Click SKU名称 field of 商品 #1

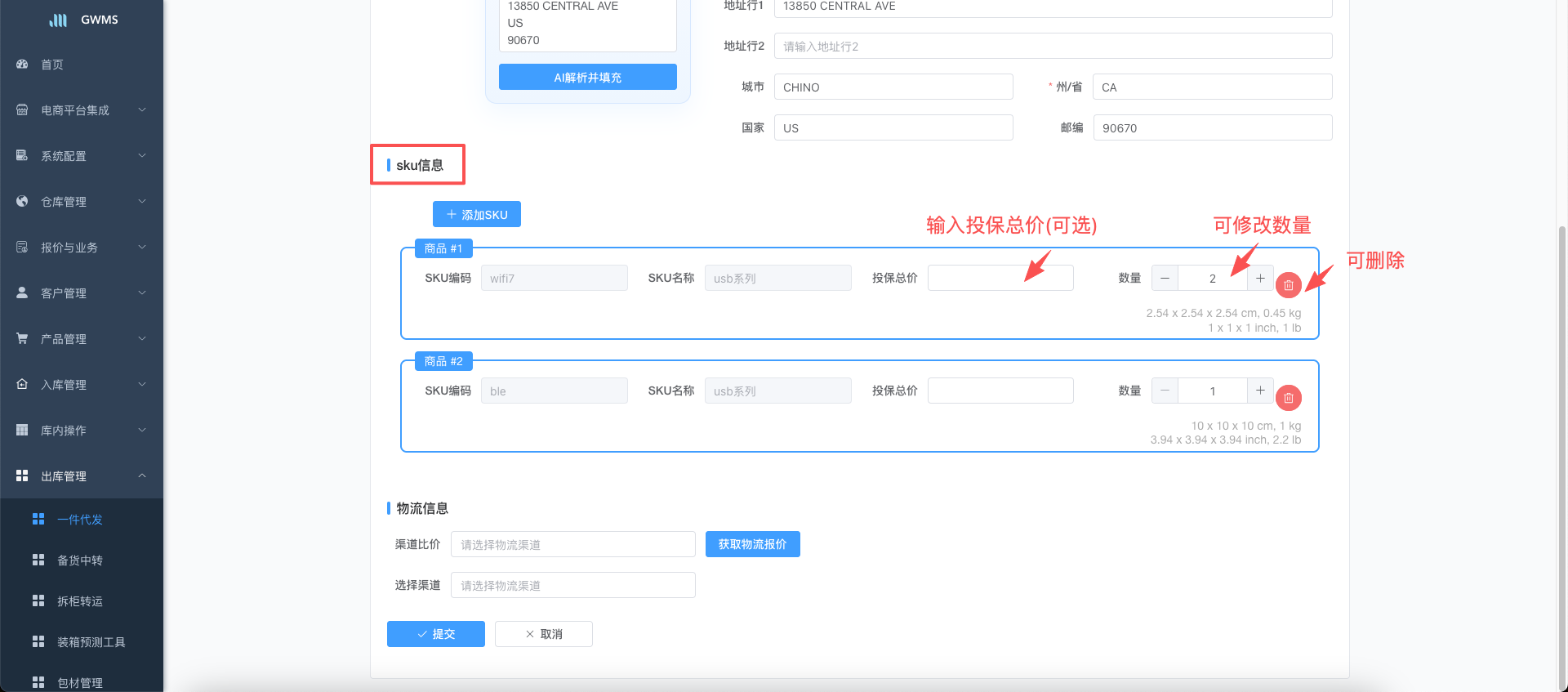[x=778, y=278]
